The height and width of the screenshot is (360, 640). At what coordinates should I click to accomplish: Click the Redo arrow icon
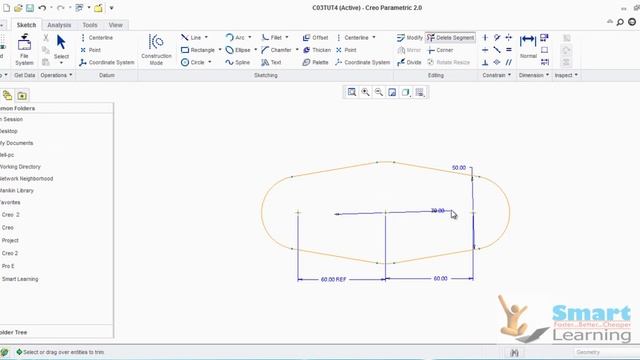pyautogui.click(x=61, y=8)
